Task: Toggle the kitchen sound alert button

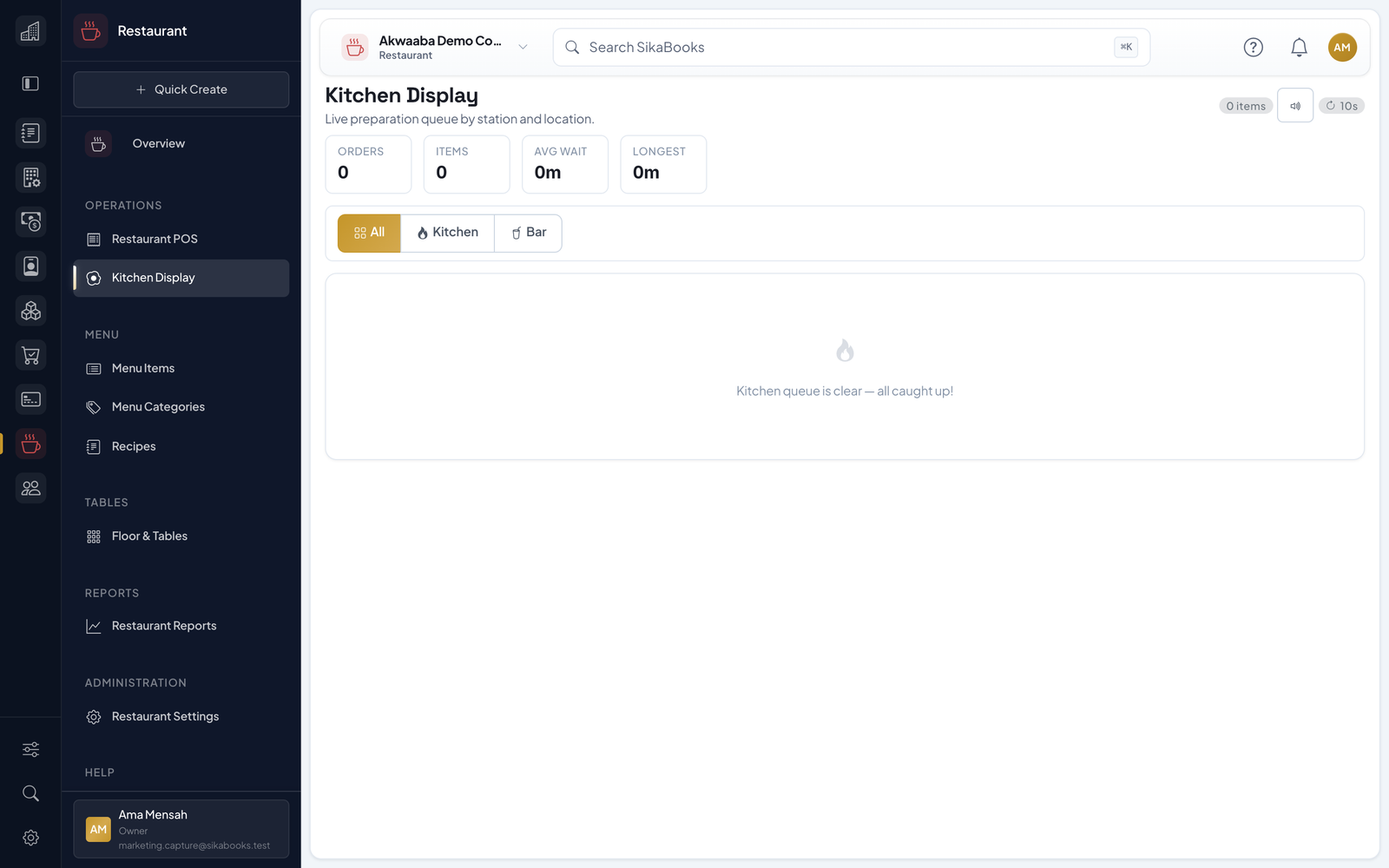Action: pos(1295,106)
